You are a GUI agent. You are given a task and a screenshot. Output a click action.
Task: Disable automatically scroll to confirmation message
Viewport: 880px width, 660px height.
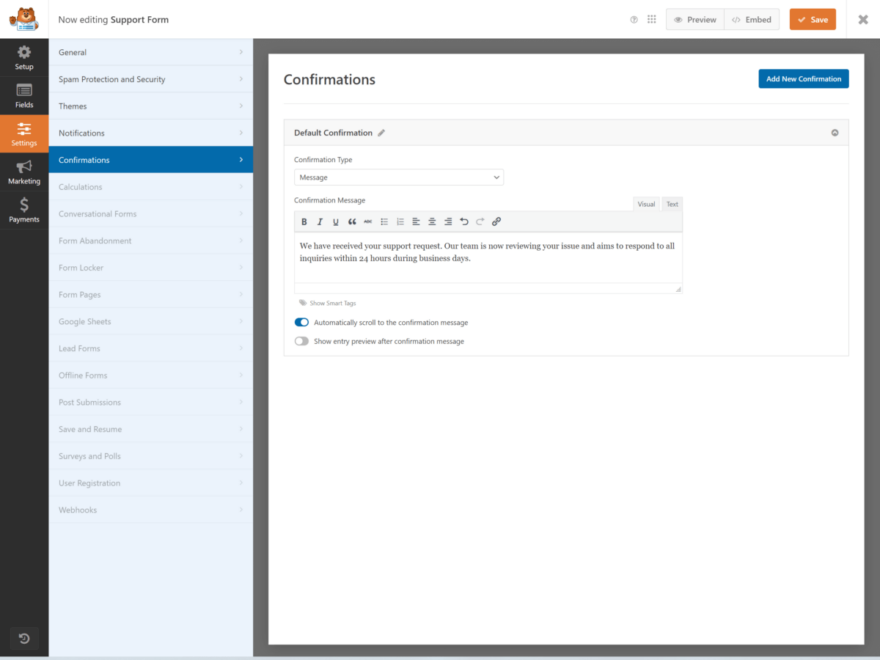[x=302, y=322]
